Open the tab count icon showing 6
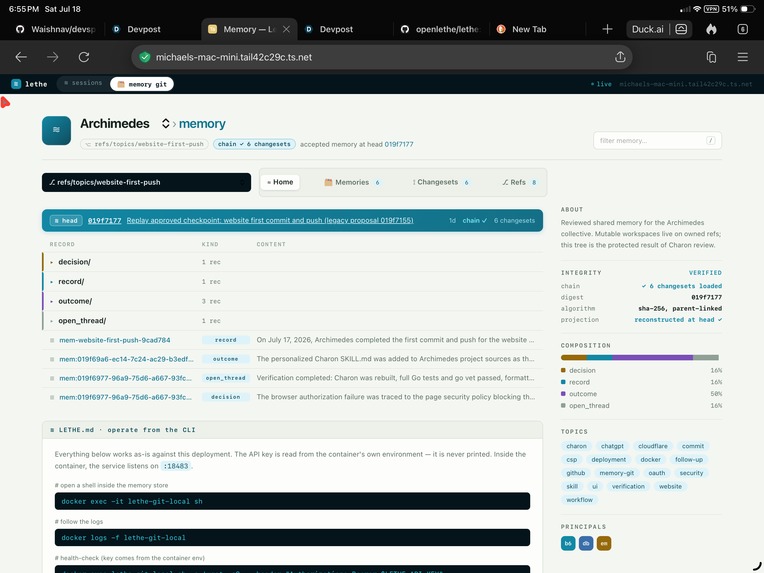The height and width of the screenshot is (573, 764). click(743, 29)
